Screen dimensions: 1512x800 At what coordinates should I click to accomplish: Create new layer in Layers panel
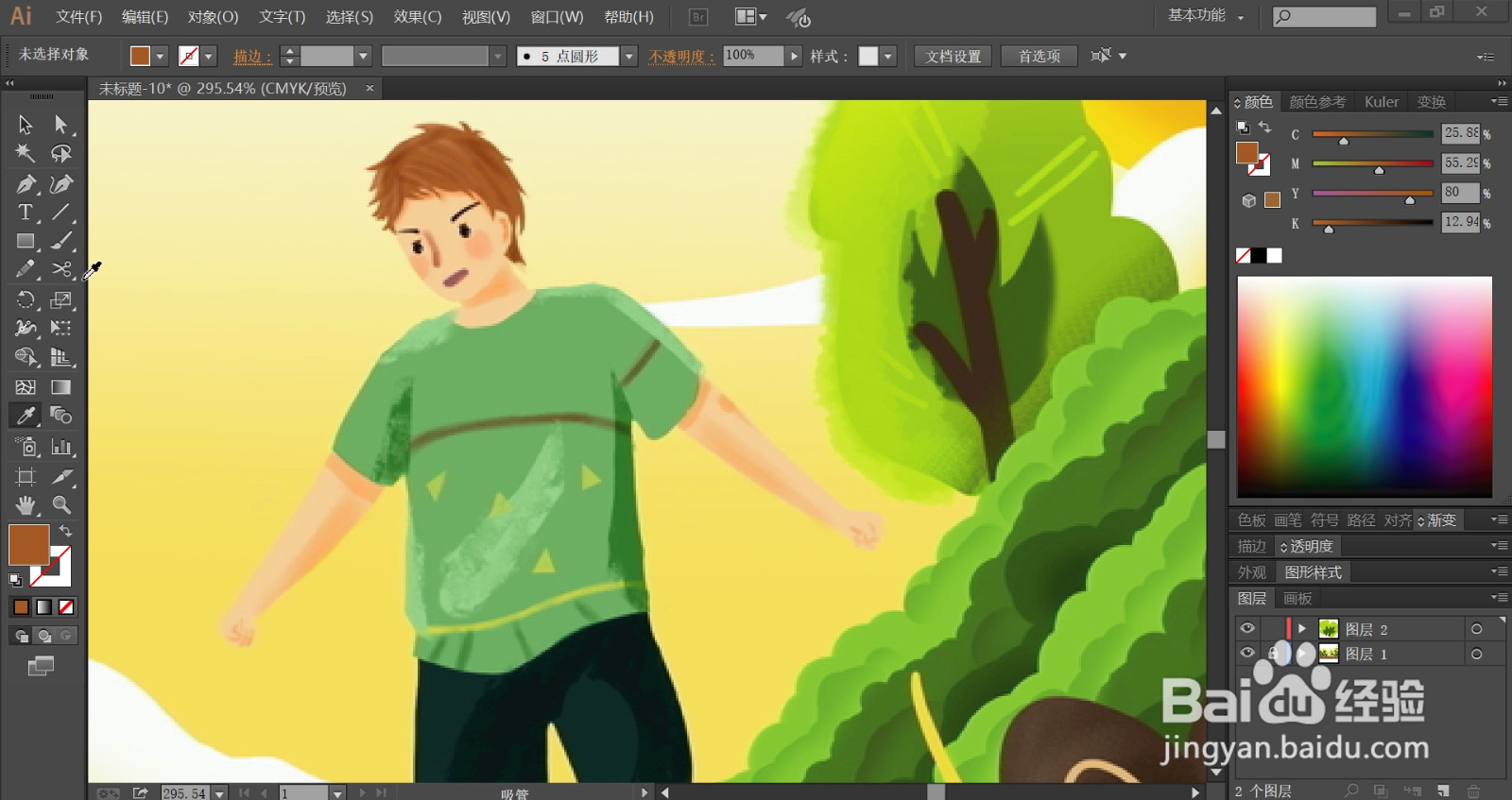point(1443,791)
